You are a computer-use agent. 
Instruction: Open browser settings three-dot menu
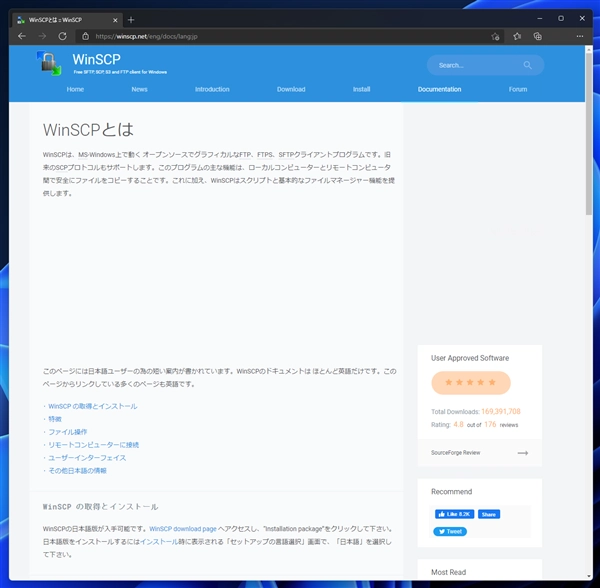[580, 36]
